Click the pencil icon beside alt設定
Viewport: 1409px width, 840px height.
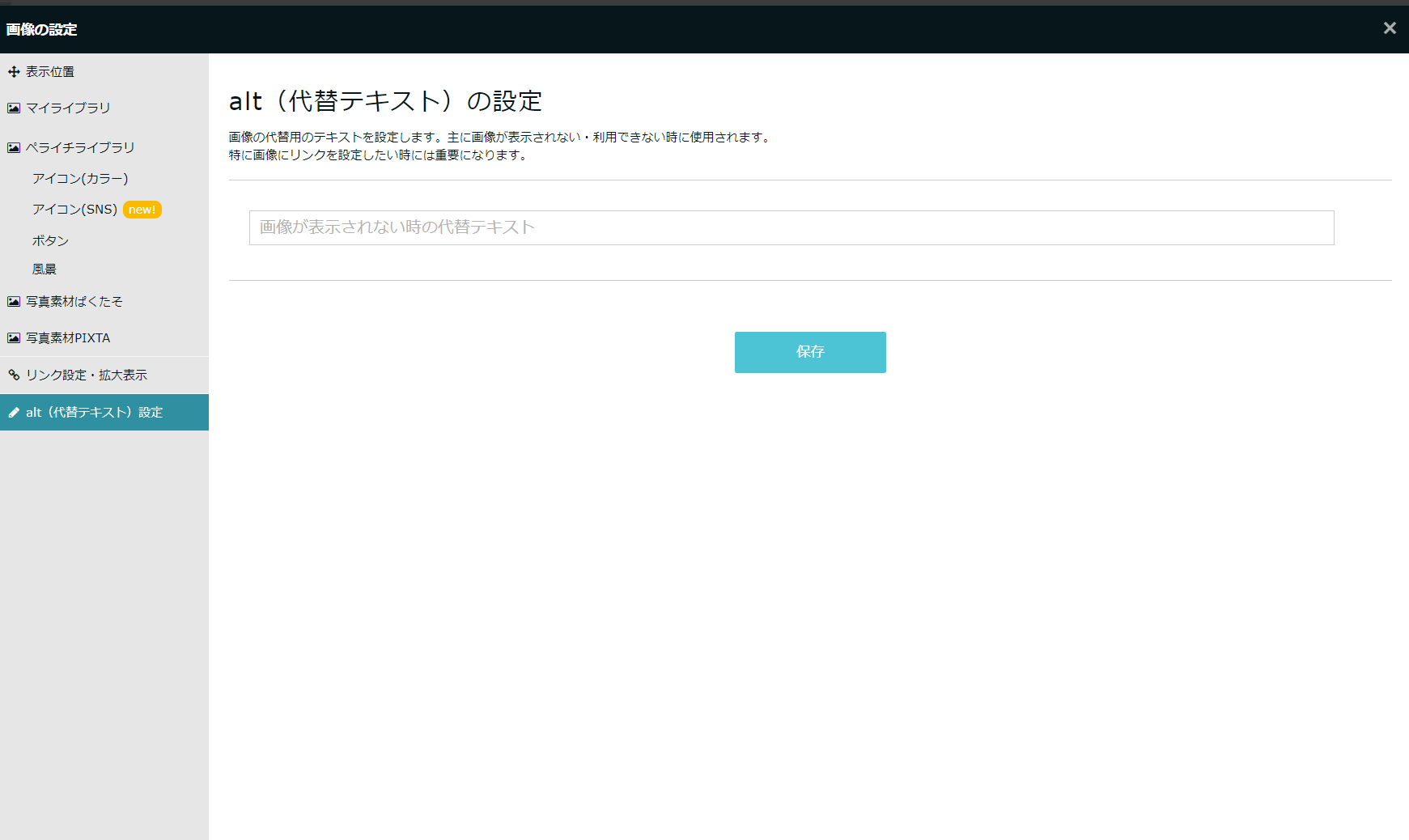pyautogui.click(x=14, y=413)
